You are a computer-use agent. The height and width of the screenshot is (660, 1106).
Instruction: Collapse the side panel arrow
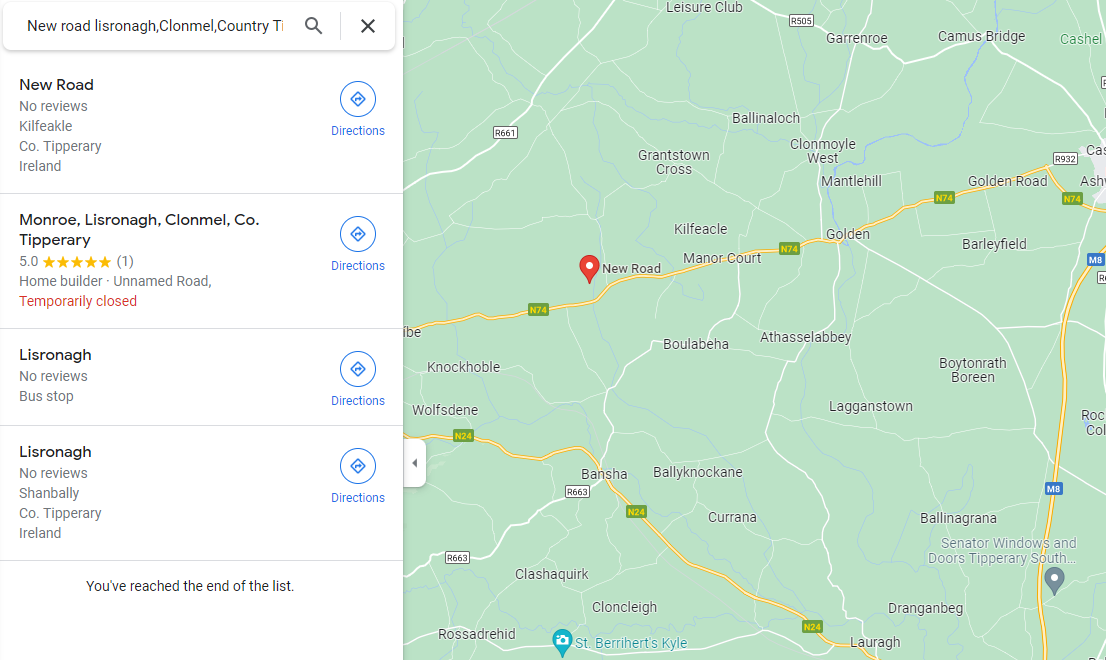point(415,463)
